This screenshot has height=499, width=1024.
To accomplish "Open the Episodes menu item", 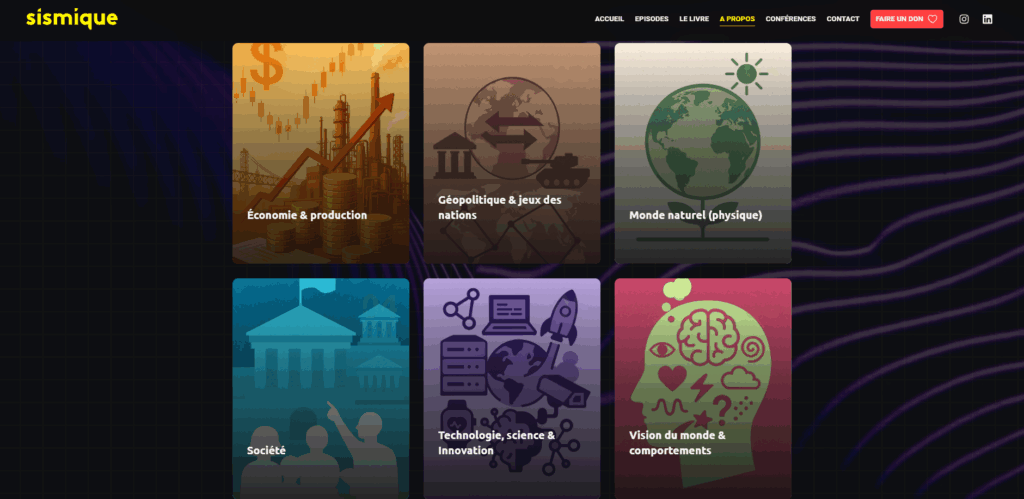I will [x=651, y=19].
